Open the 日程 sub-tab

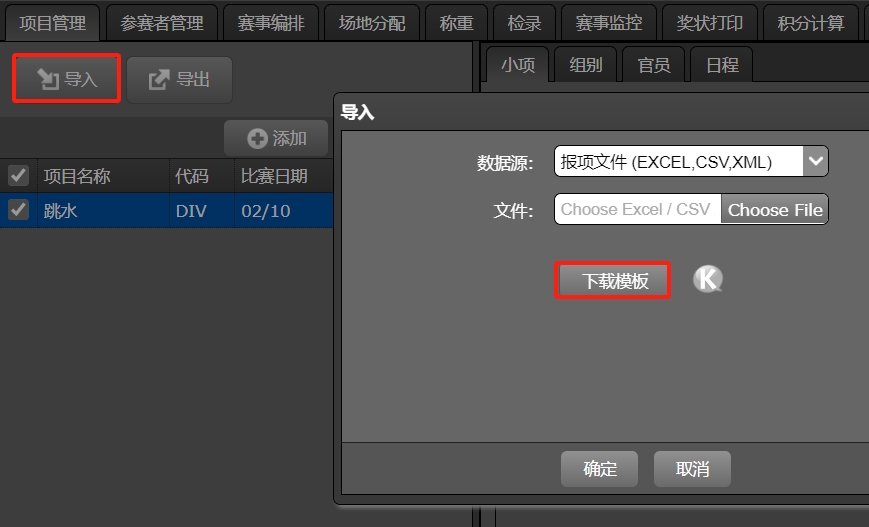pos(722,65)
